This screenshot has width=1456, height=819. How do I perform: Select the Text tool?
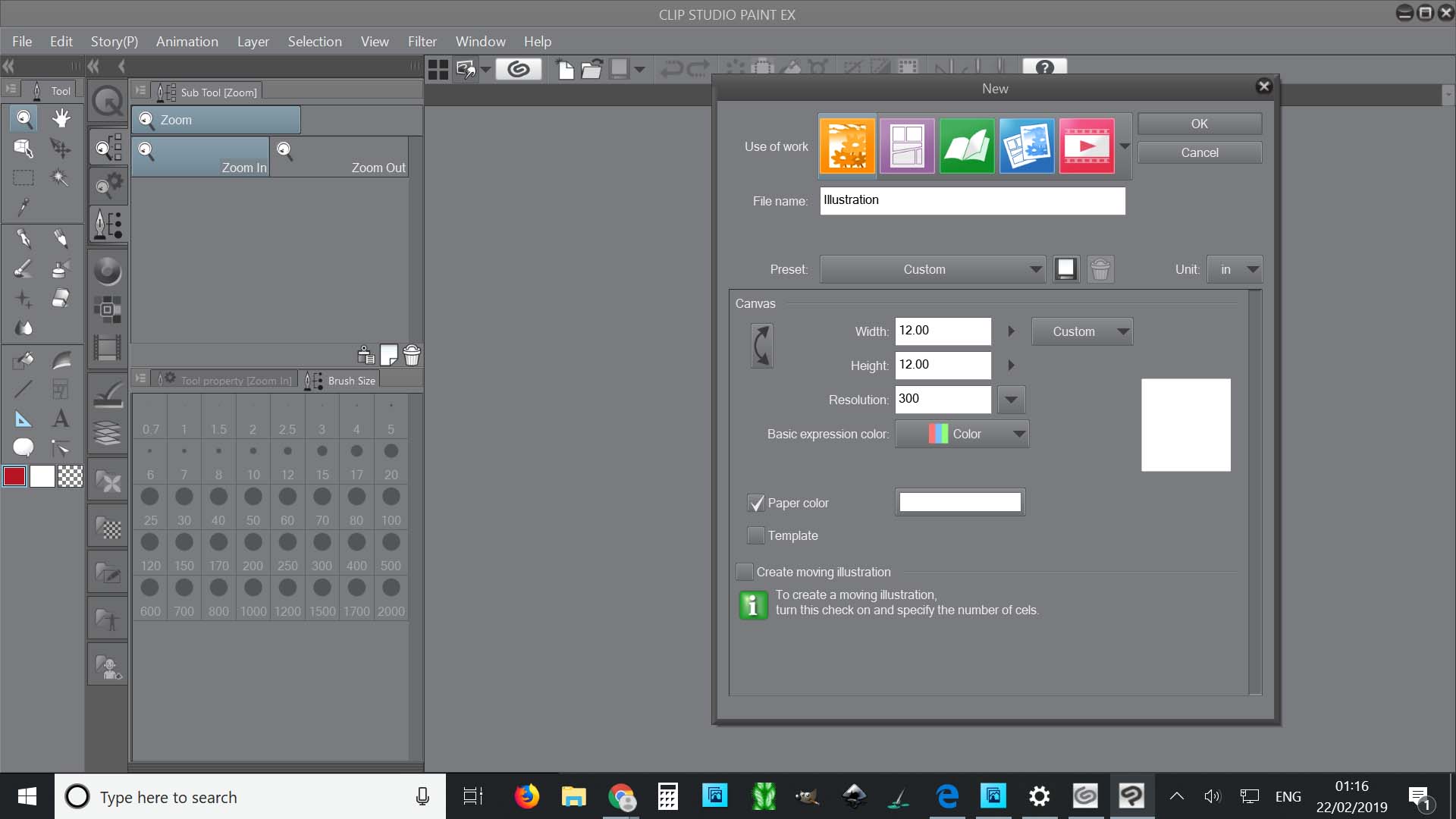click(x=61, y=418)
